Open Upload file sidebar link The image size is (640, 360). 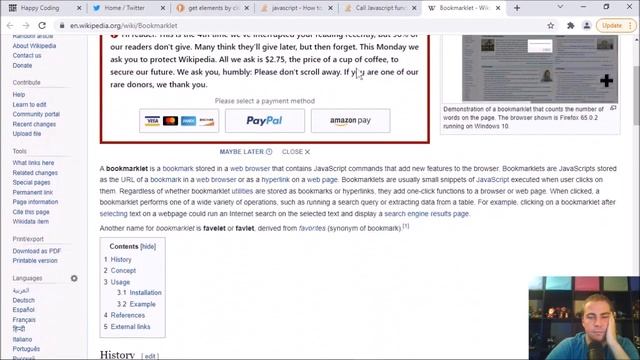27,134
